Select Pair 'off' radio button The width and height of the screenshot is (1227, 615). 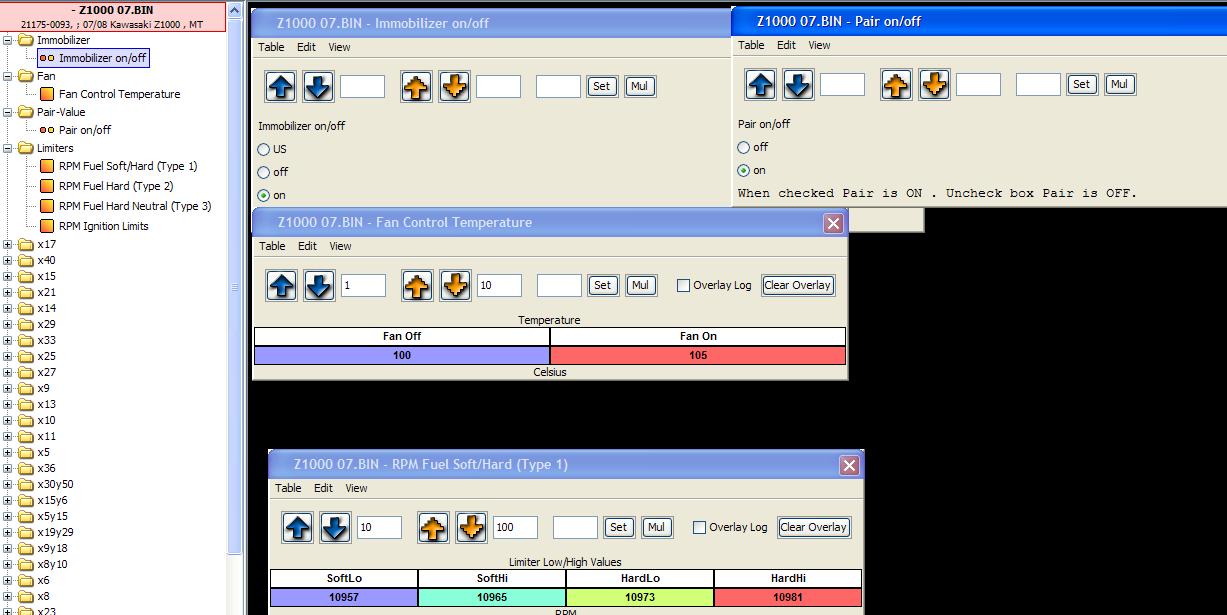[x=744, y=147]
